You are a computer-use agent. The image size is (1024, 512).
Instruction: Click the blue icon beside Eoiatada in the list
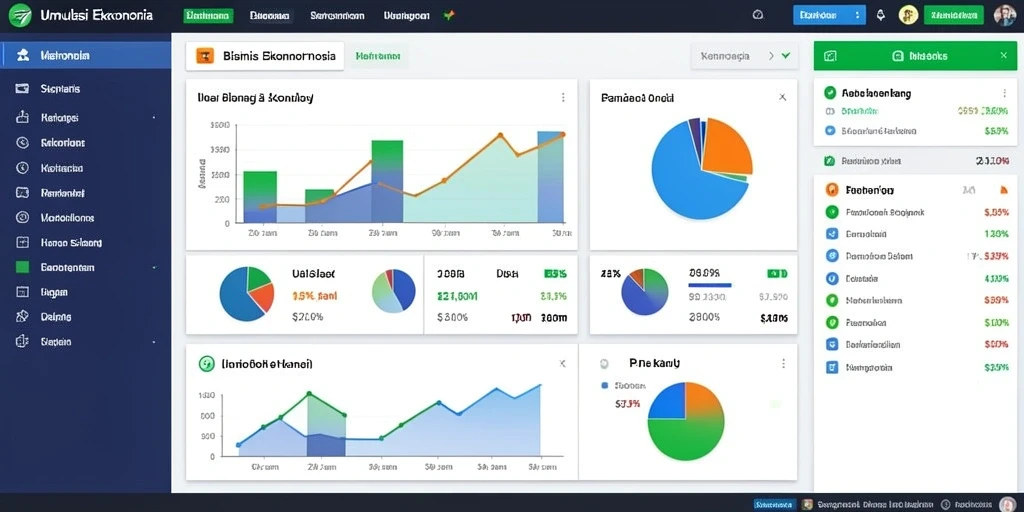(831, 279)
